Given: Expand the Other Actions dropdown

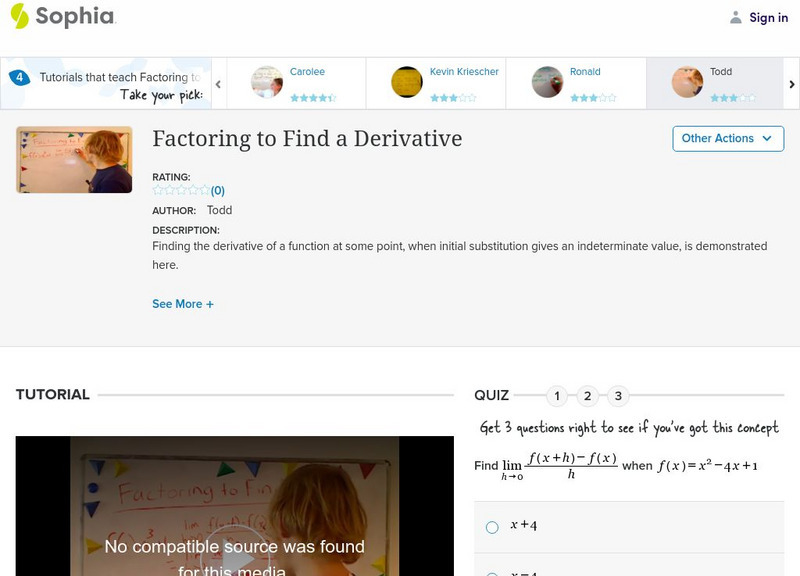Looking at the screenshot, I should click(x=728, y=139).
